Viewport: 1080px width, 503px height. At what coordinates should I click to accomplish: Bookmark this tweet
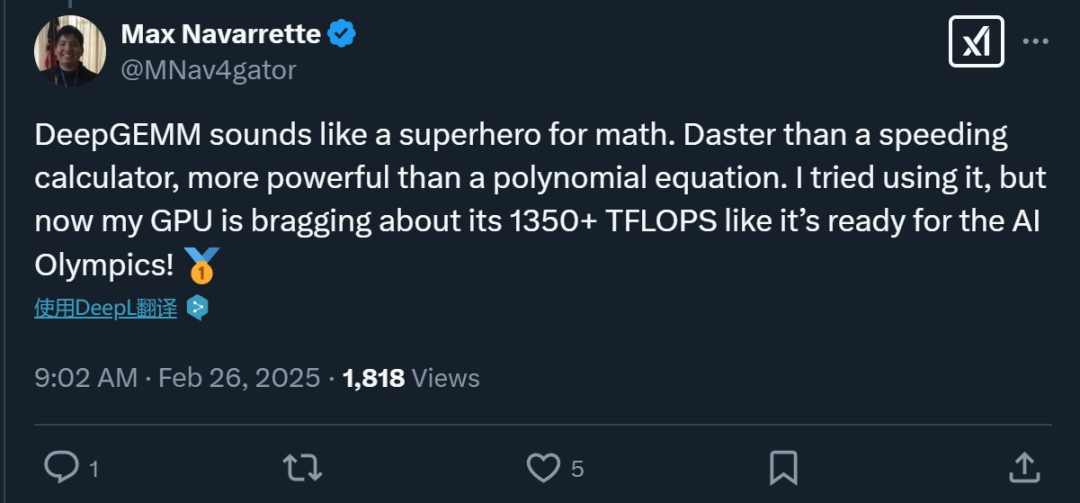783,466
